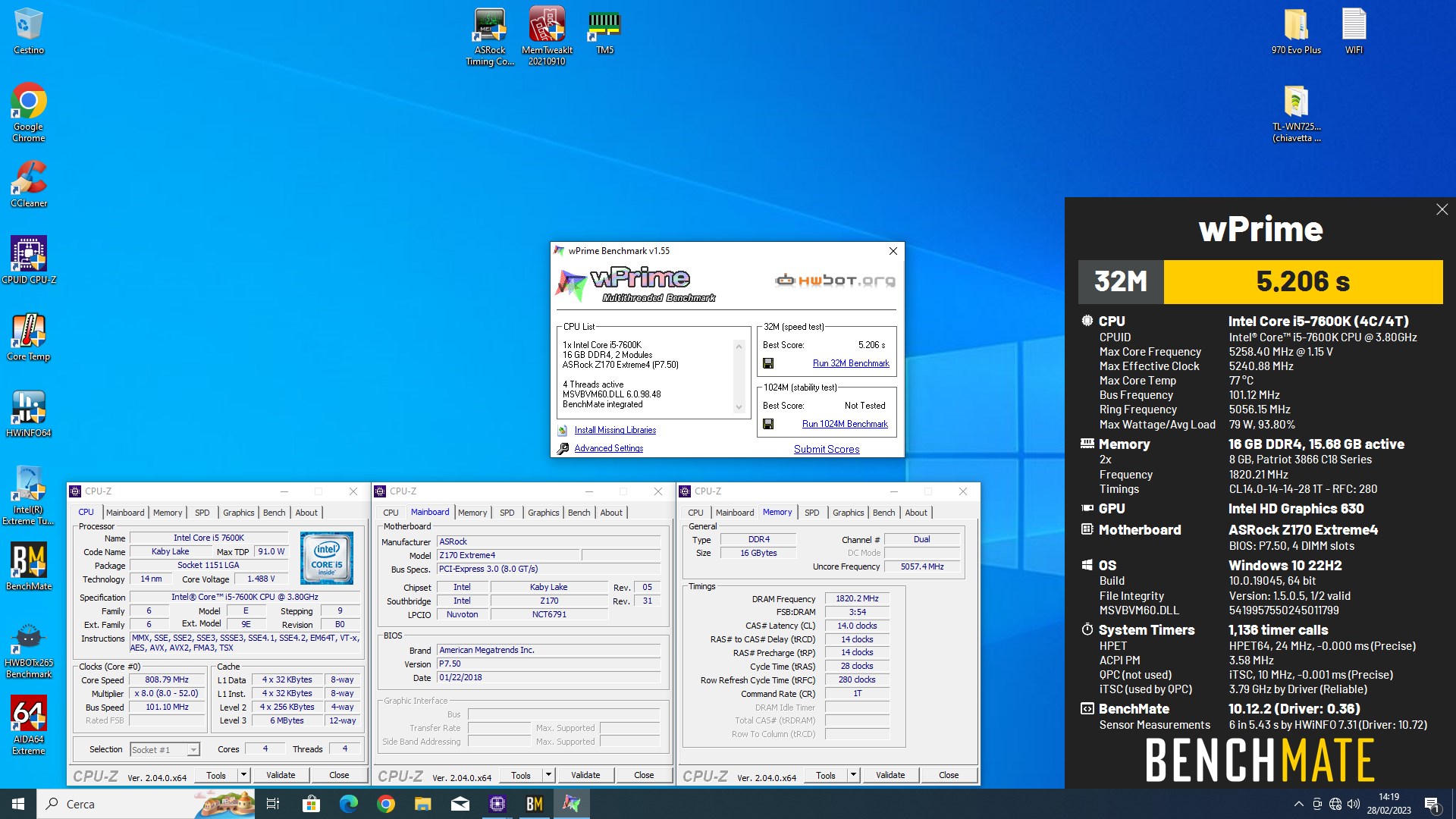Open File Explorer on taskbar
Screen dimensions: 1456x819
(422, 804)
